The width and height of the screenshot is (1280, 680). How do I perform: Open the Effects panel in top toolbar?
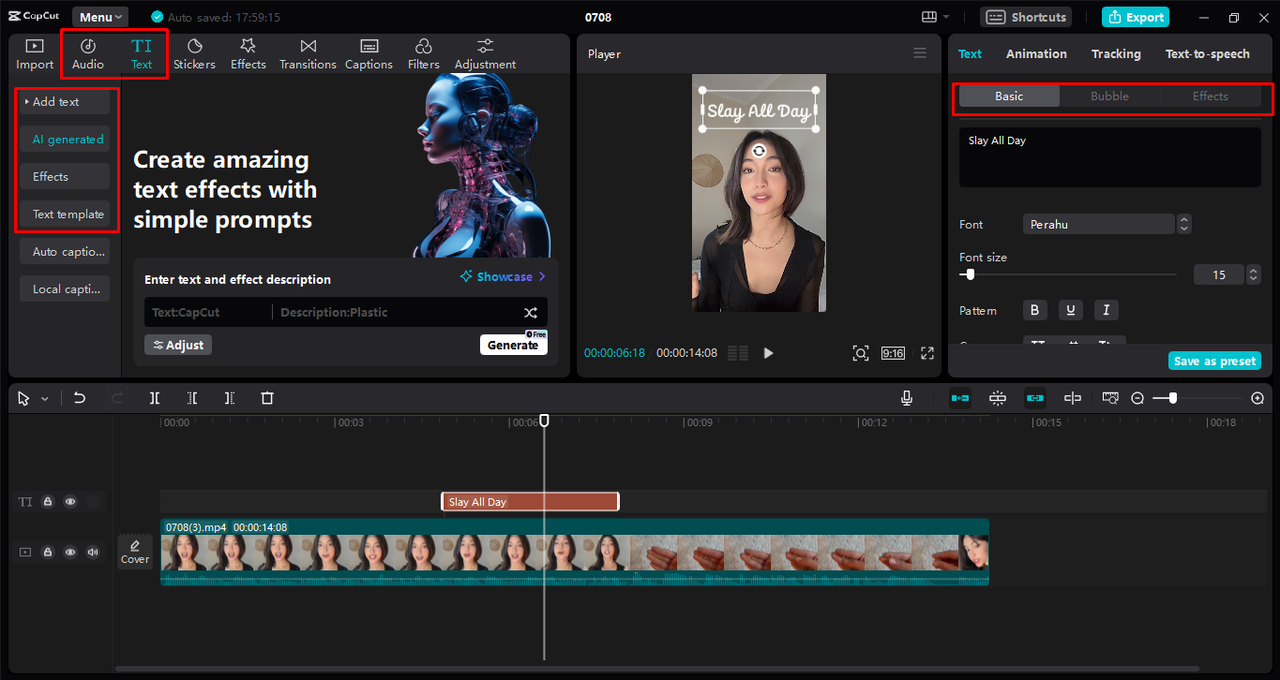(x=248, y=54)
